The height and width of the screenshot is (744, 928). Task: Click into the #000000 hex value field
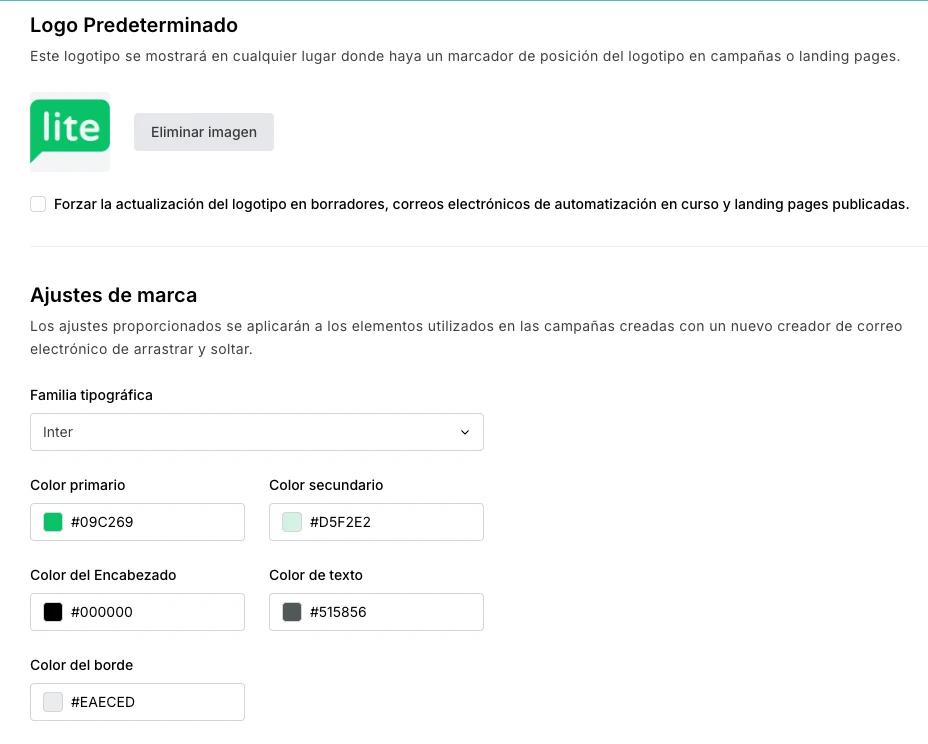coord(150,612)
